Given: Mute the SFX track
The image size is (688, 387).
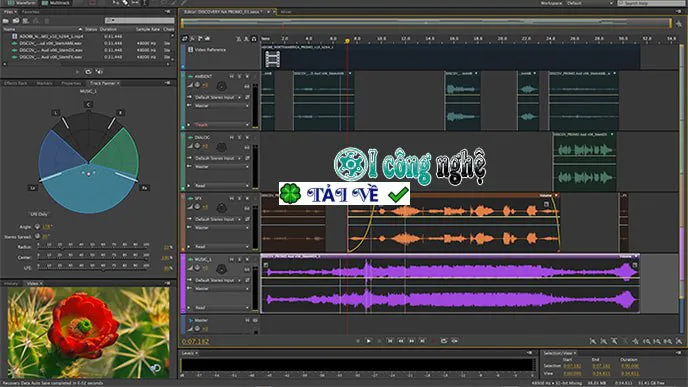Looking at the screenshot, I should click(232, 198).
